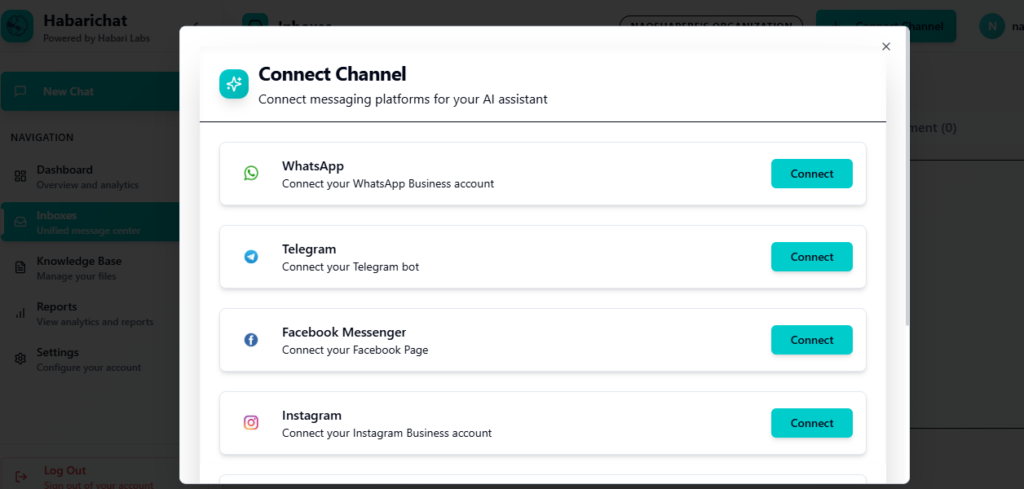This screenshot has width=1024, height=489.
Task: Click the Habarichat logo in sidebar
Action: tap(18, 27)
